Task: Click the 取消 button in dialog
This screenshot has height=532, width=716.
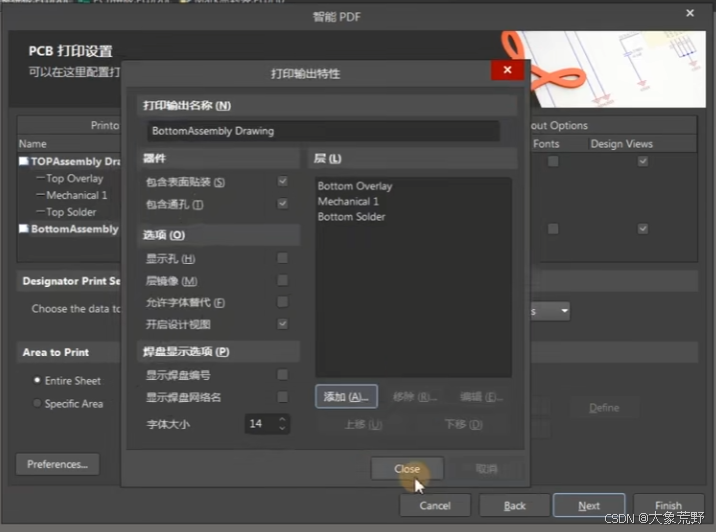Action: (x=486, y=469)
